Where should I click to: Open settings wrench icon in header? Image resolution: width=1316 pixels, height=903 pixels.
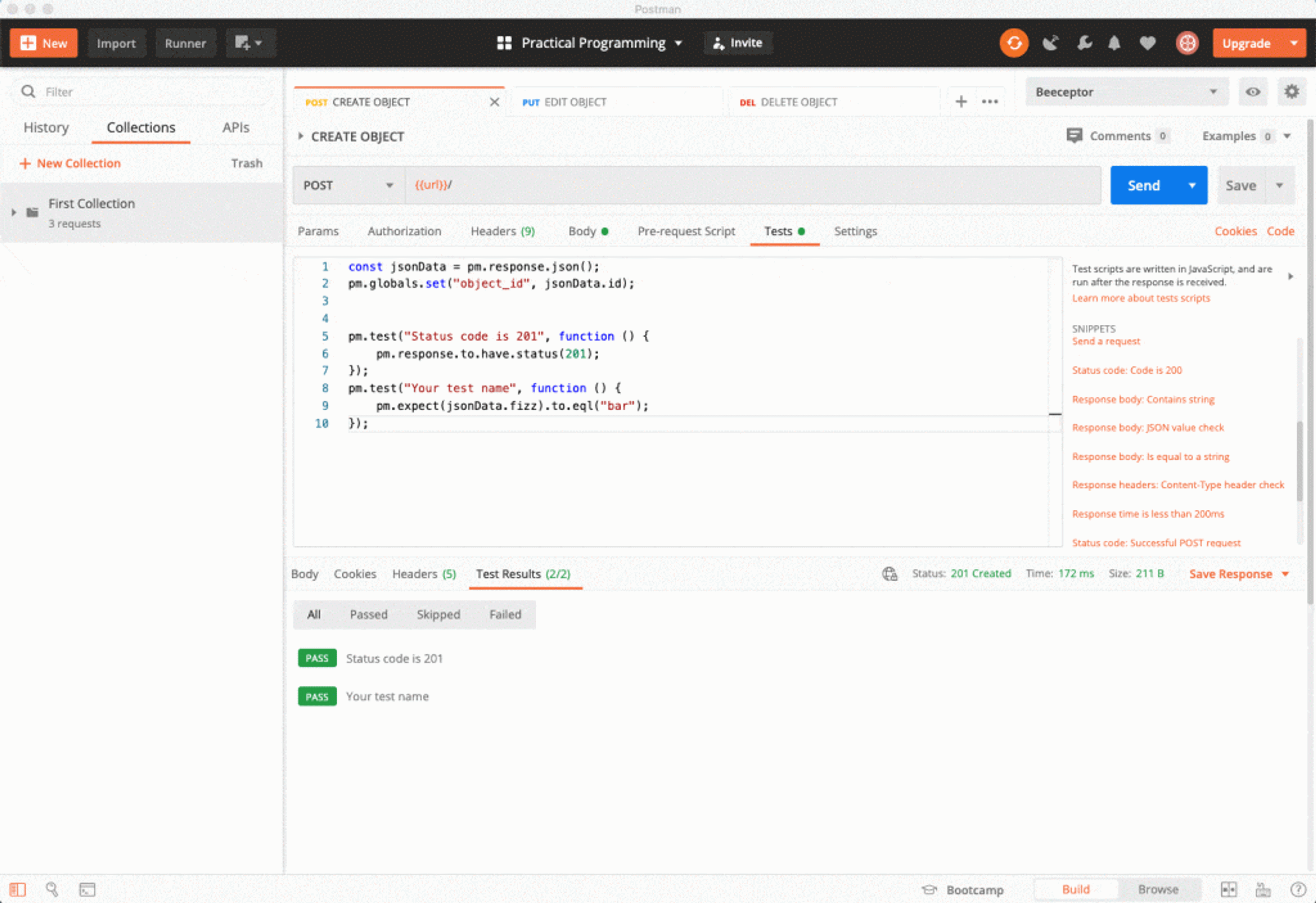pyautogui.click(x=1084, y=43)
